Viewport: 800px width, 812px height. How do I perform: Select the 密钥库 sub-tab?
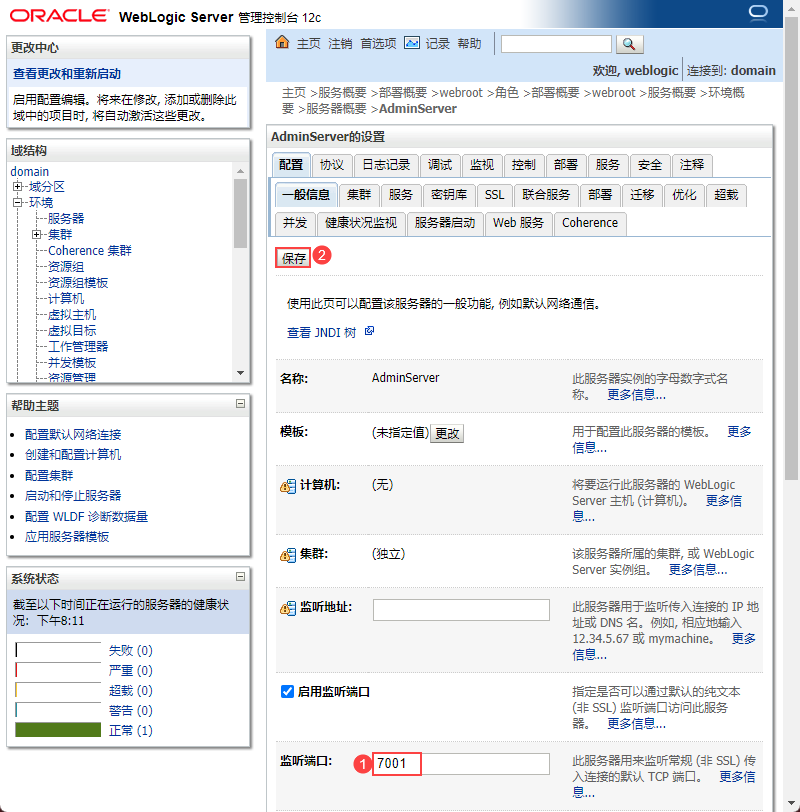[449, 195]
